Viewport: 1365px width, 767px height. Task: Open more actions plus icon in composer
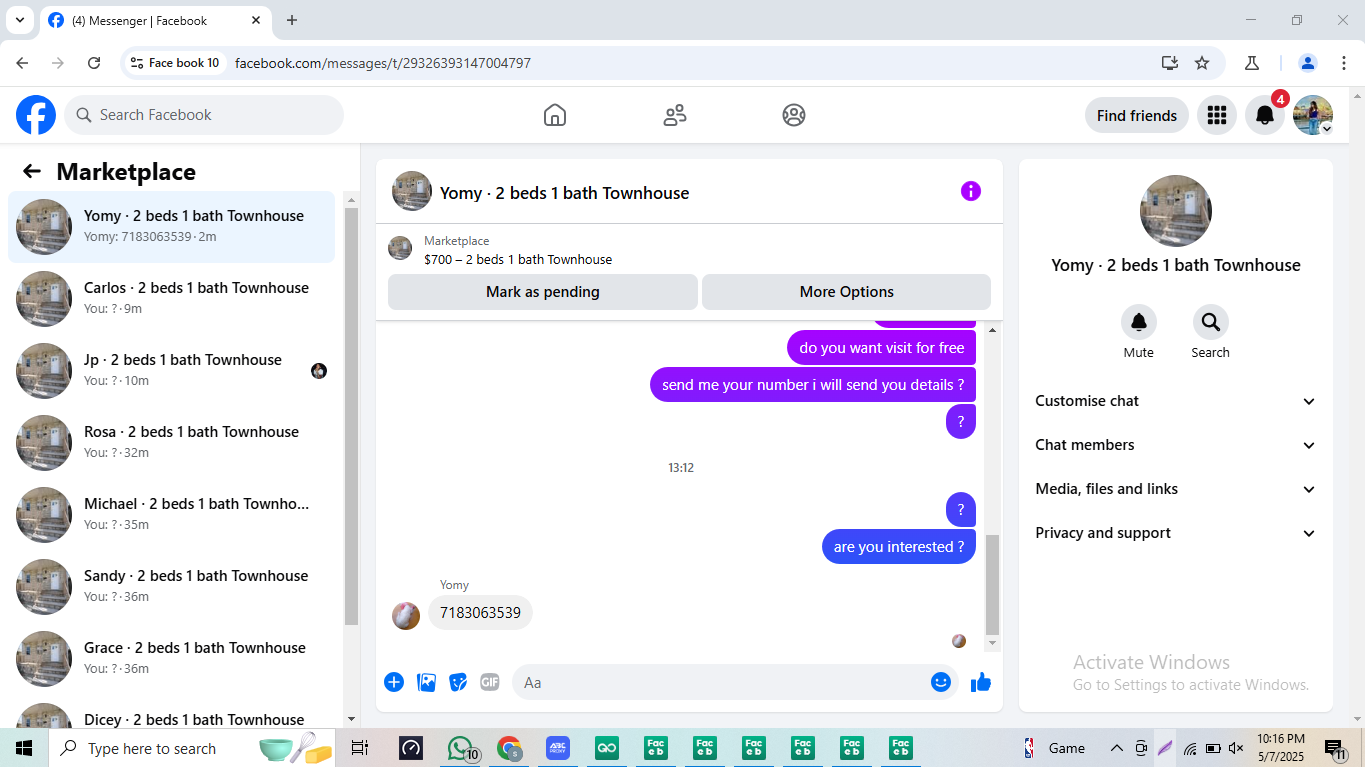(x=394, y=682)
